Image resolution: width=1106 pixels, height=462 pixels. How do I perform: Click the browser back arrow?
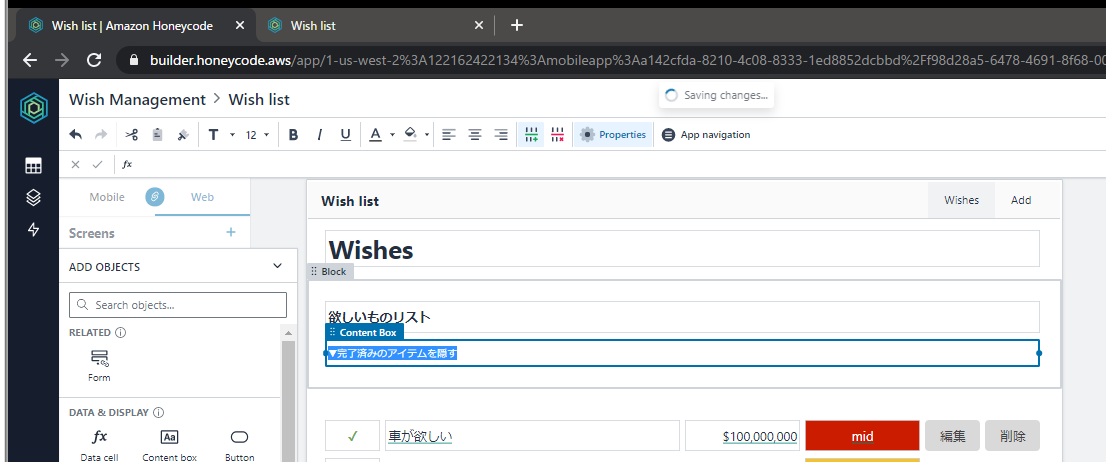pos(30,60)
